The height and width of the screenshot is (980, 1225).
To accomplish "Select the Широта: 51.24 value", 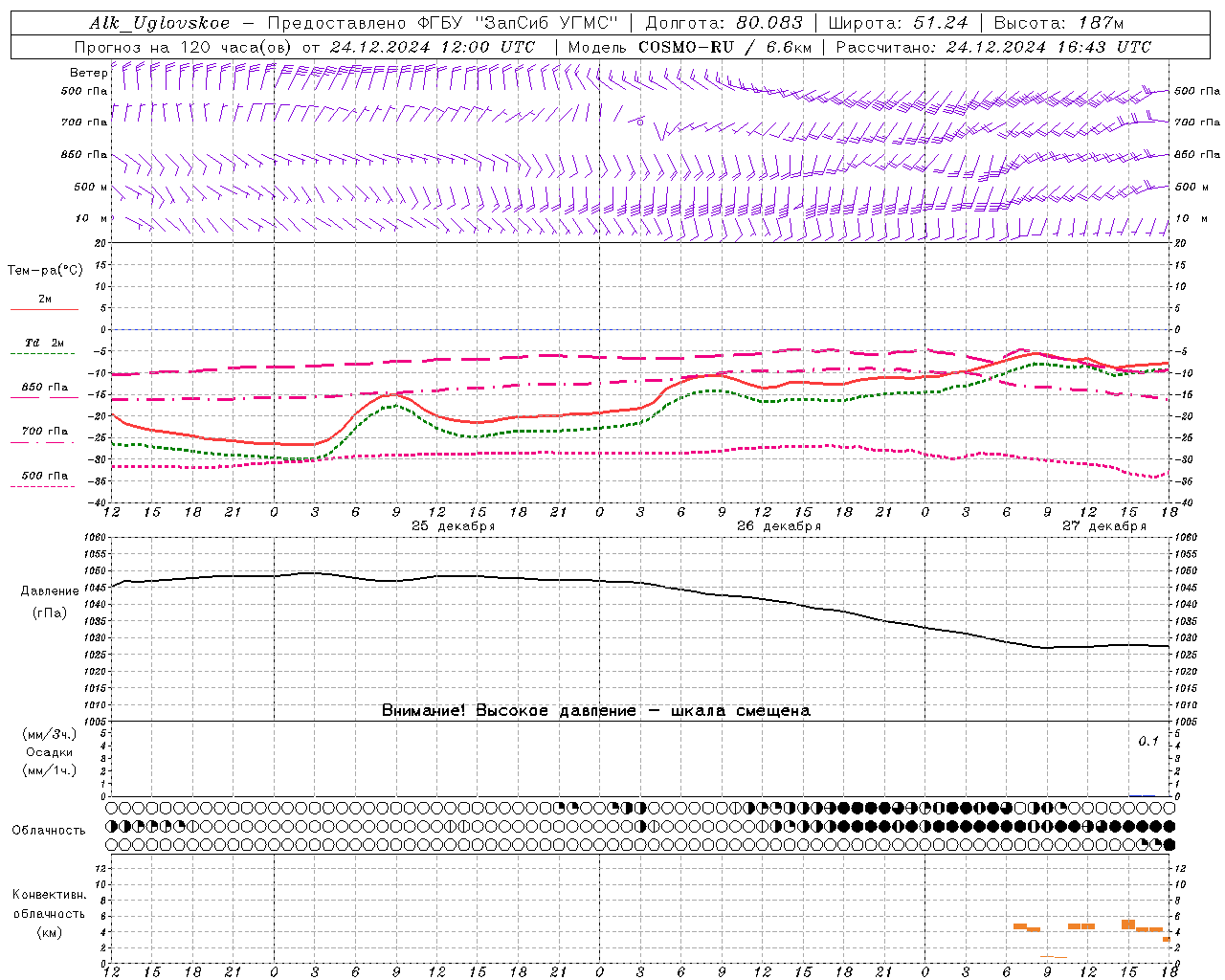I will (898, 23).
